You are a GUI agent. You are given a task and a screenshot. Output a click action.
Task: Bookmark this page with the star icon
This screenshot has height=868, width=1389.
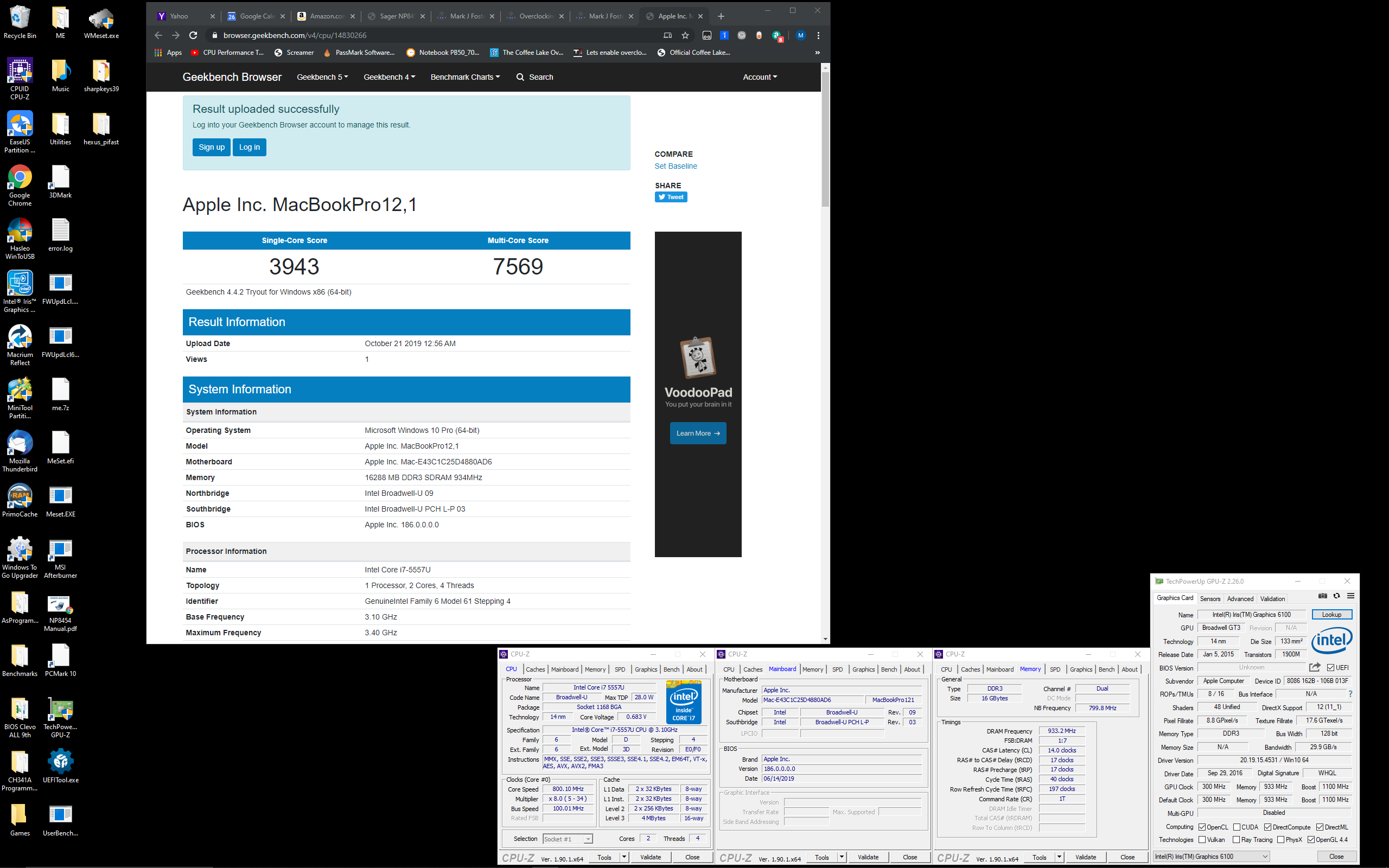(685, 35)
